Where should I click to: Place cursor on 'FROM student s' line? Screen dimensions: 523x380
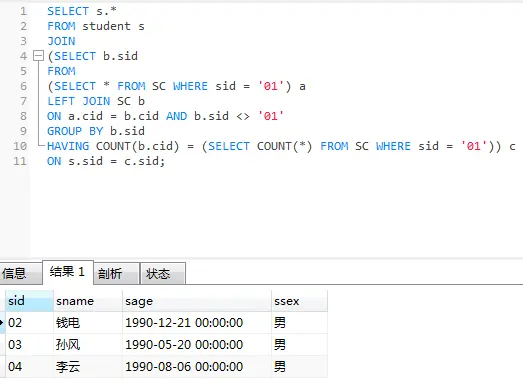(x=96, y=26)
